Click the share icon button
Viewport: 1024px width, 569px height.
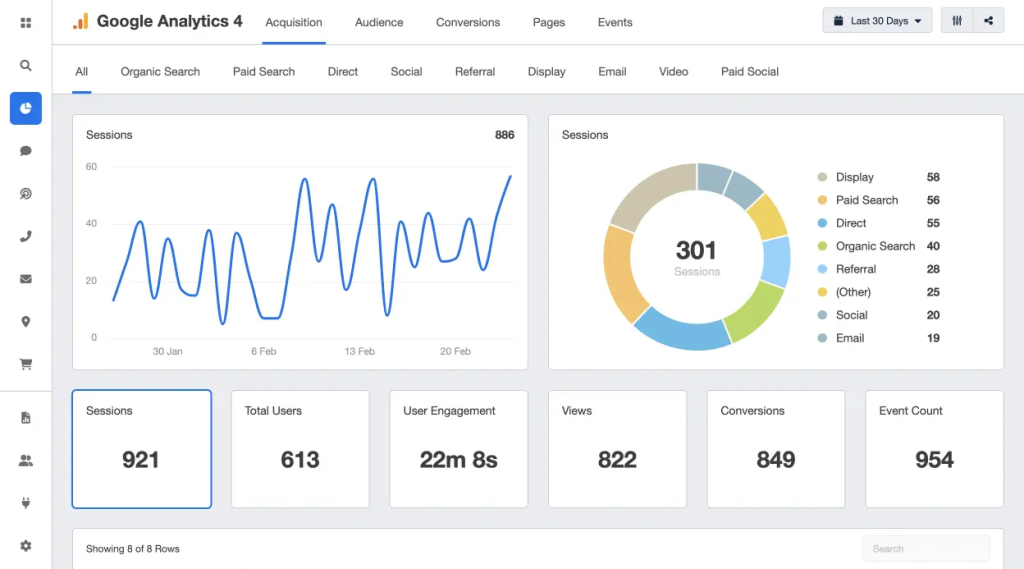click(x=988, y=21)
